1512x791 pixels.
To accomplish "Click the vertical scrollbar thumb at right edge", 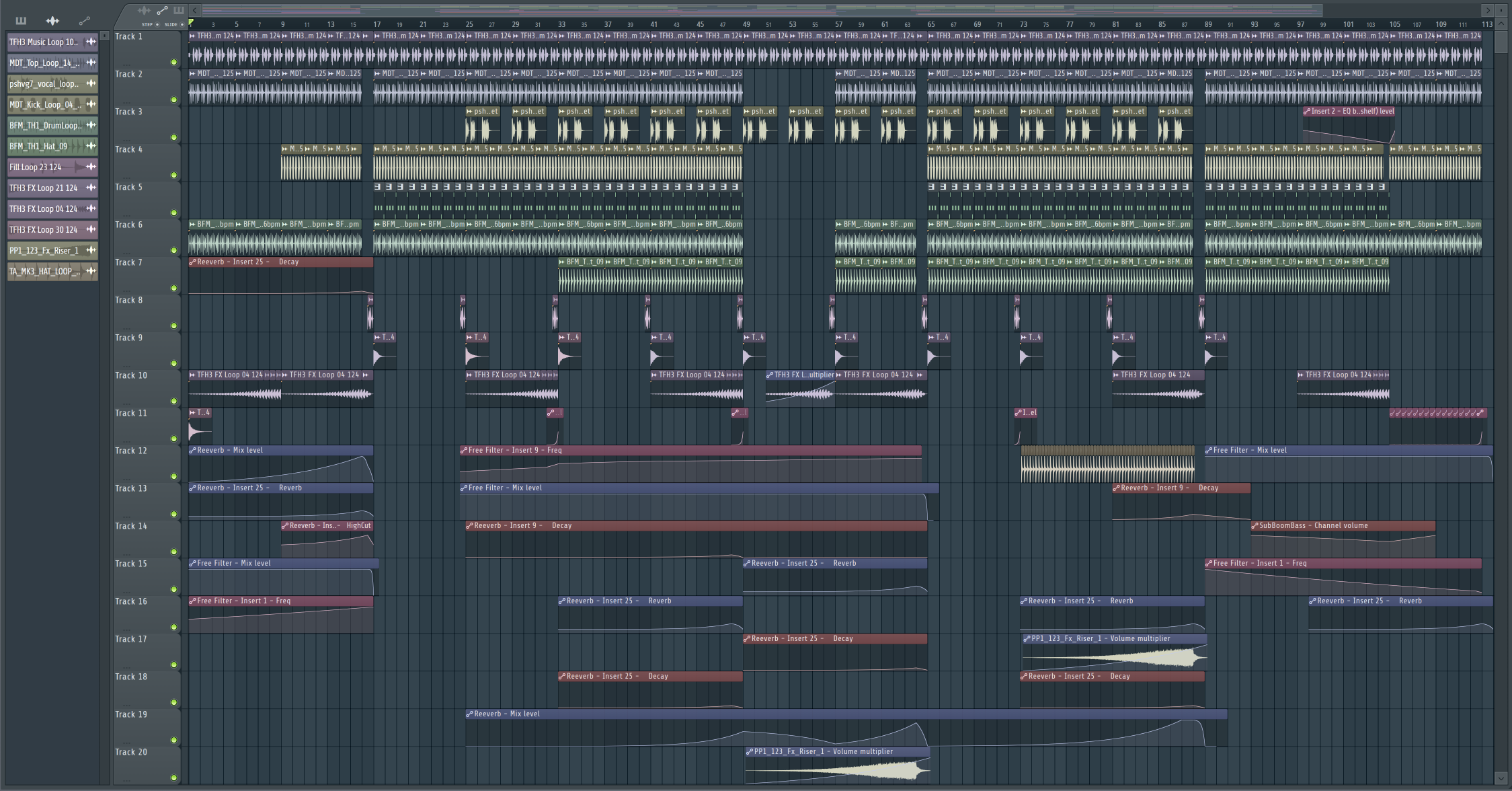I will (1501, 42).
